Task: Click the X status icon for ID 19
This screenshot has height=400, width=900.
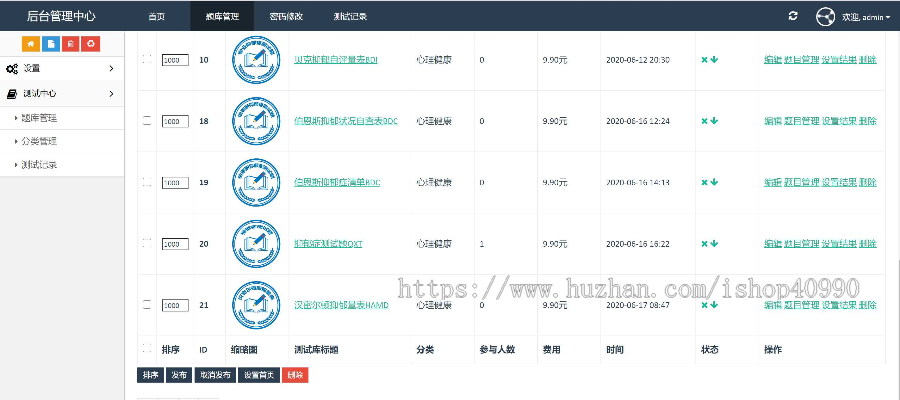Action: pyautogui.click(x=704, y=182)
